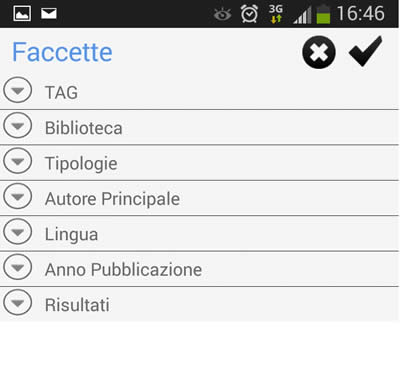Select the Autore Principale label
This screenshot has width=400, height=365.
coord(112,199)
